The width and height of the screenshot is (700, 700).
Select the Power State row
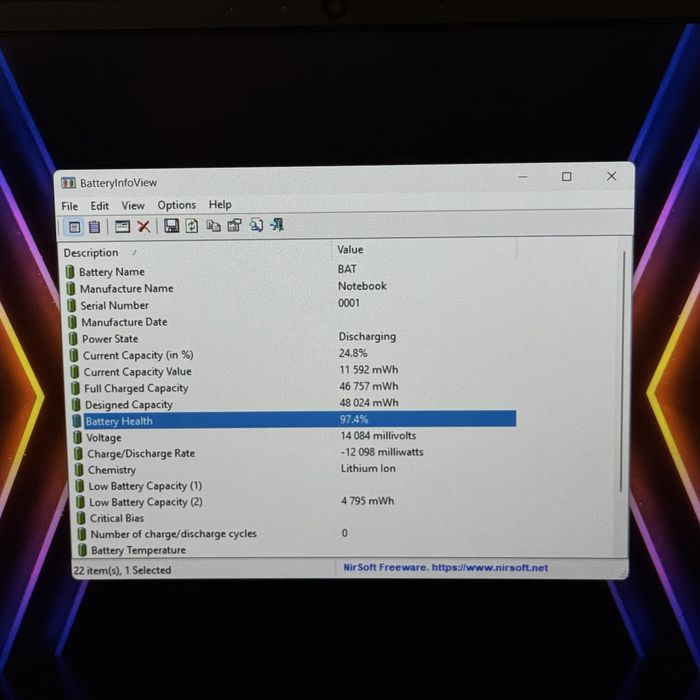292,338
